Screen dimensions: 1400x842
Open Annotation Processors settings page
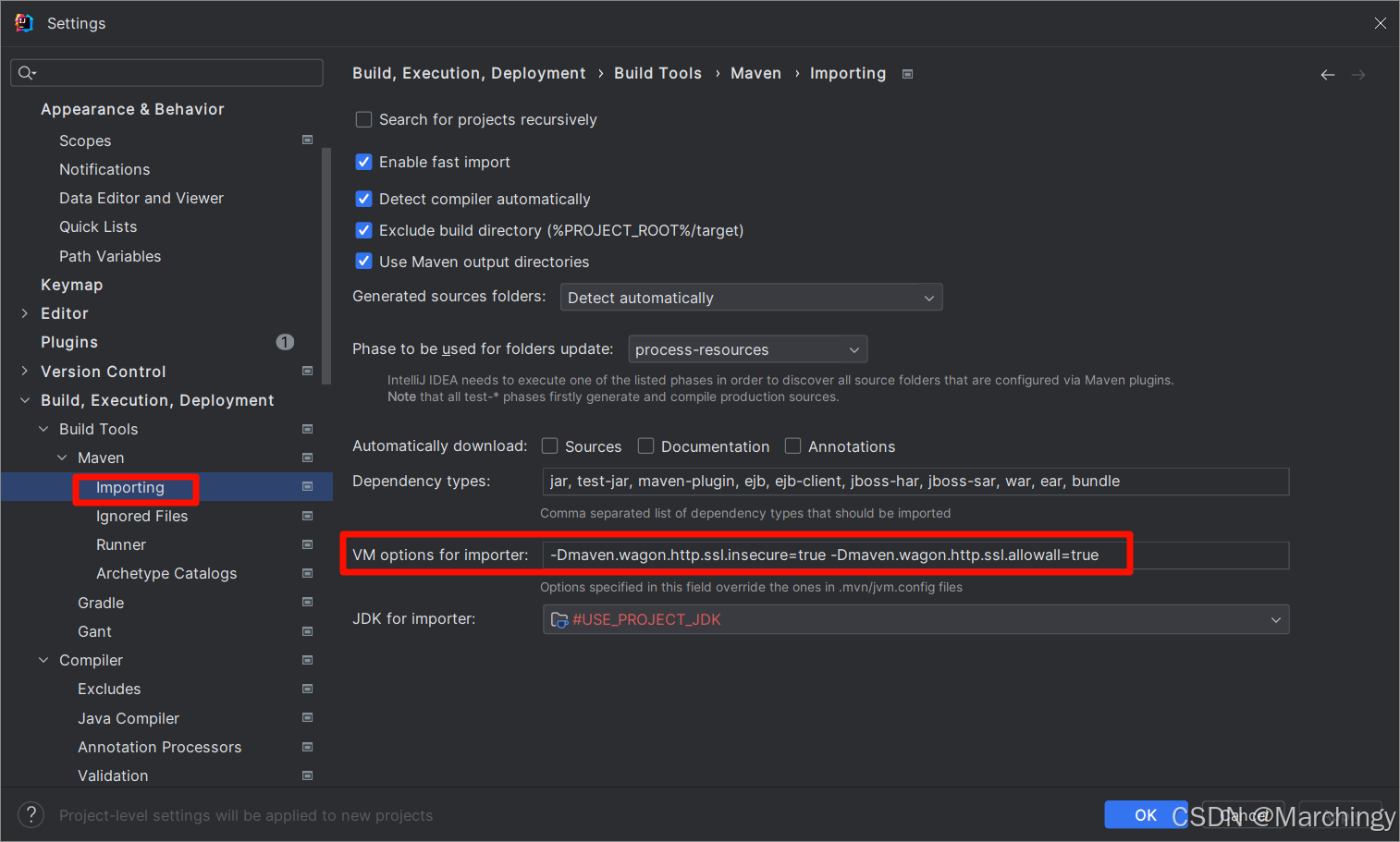(x=159, y=747)
